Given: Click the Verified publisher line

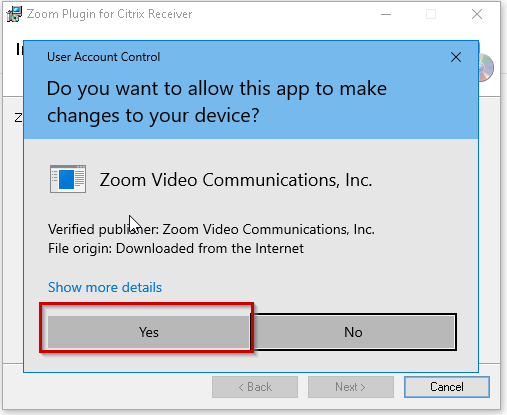Looking at the screenshot, I should click(x=211, y=229).
